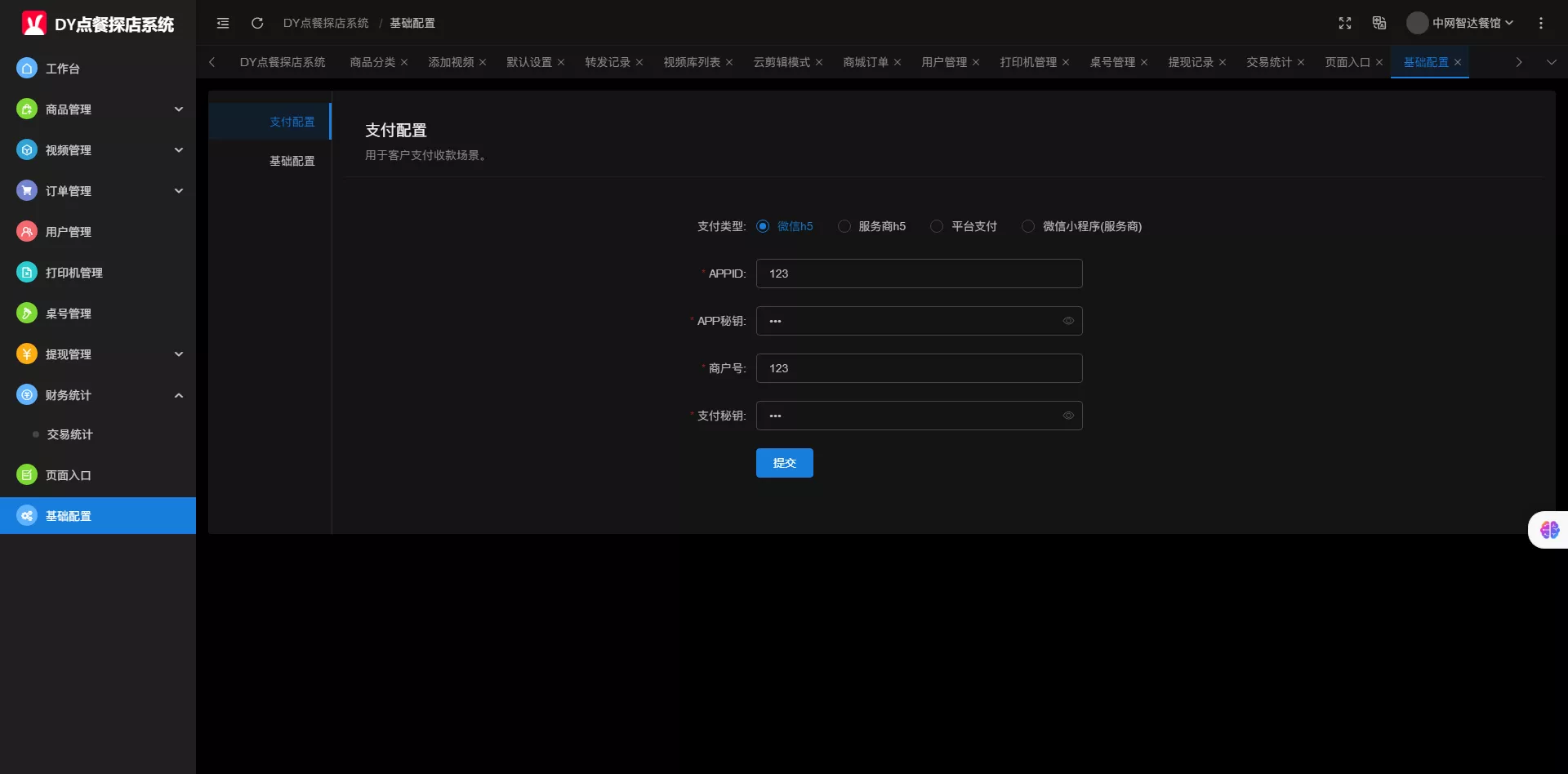Open the vertical three-dot more menu
This screenshot has height=774, width=1568.
1541,23
